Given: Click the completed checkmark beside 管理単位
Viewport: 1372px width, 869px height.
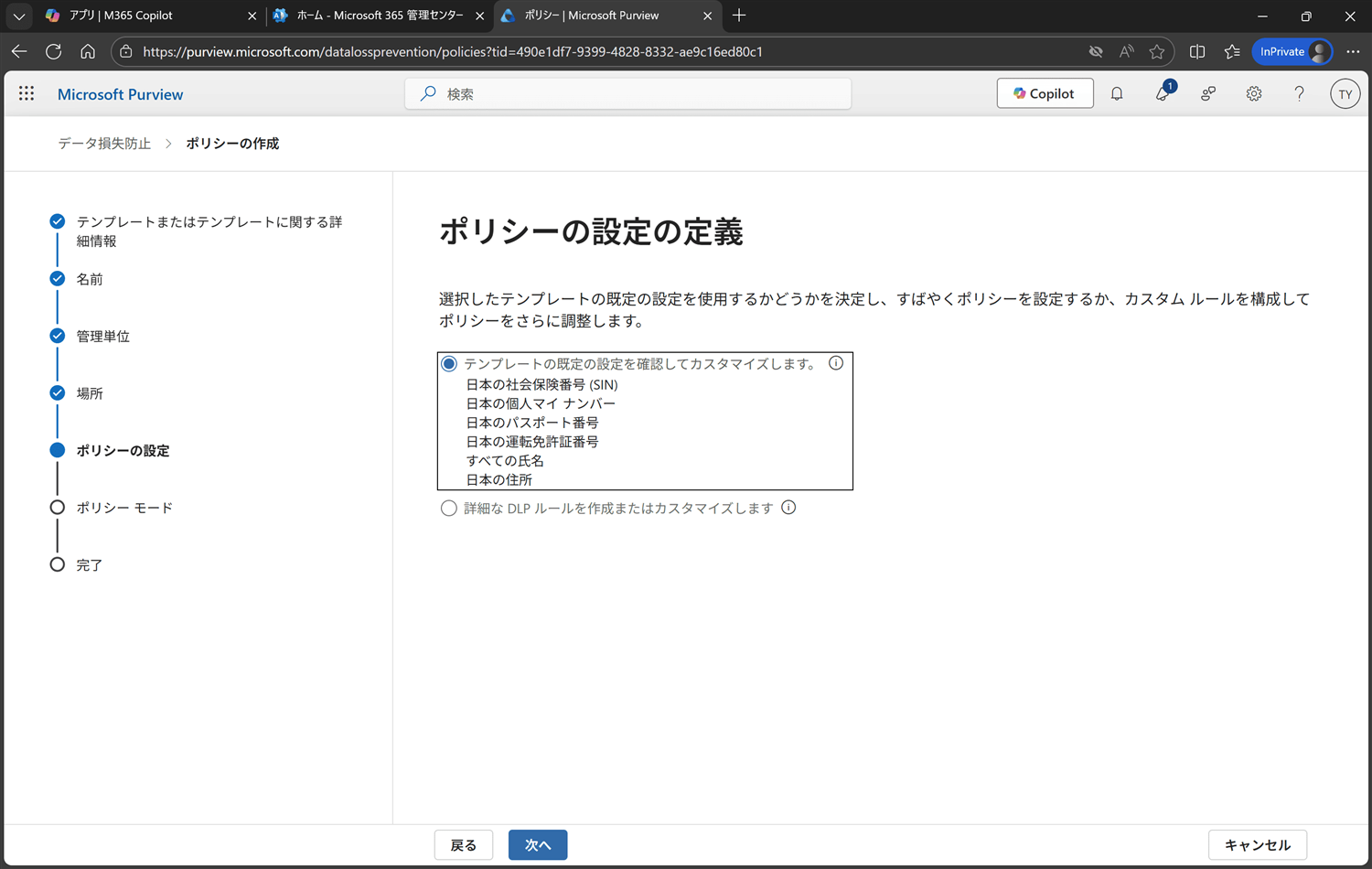Looking at the screenshot, I should [58, 336].
